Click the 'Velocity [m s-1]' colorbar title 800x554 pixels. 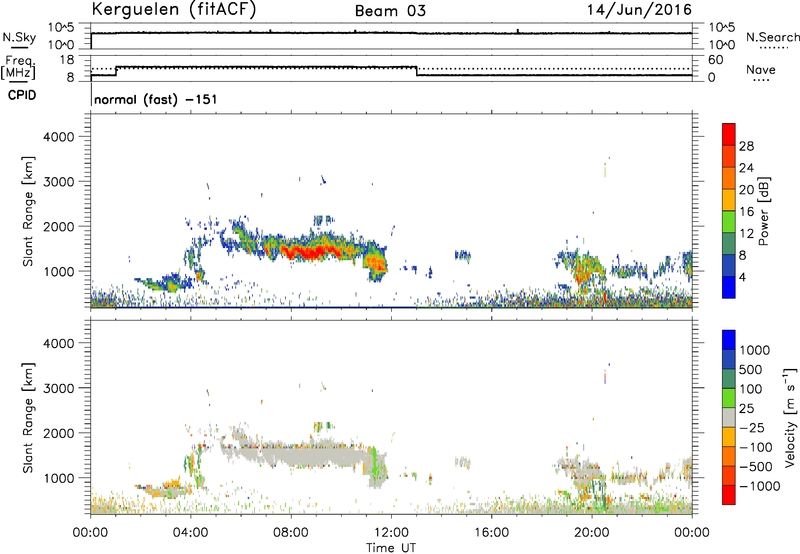pyautogui.click(x=790, y=417)
